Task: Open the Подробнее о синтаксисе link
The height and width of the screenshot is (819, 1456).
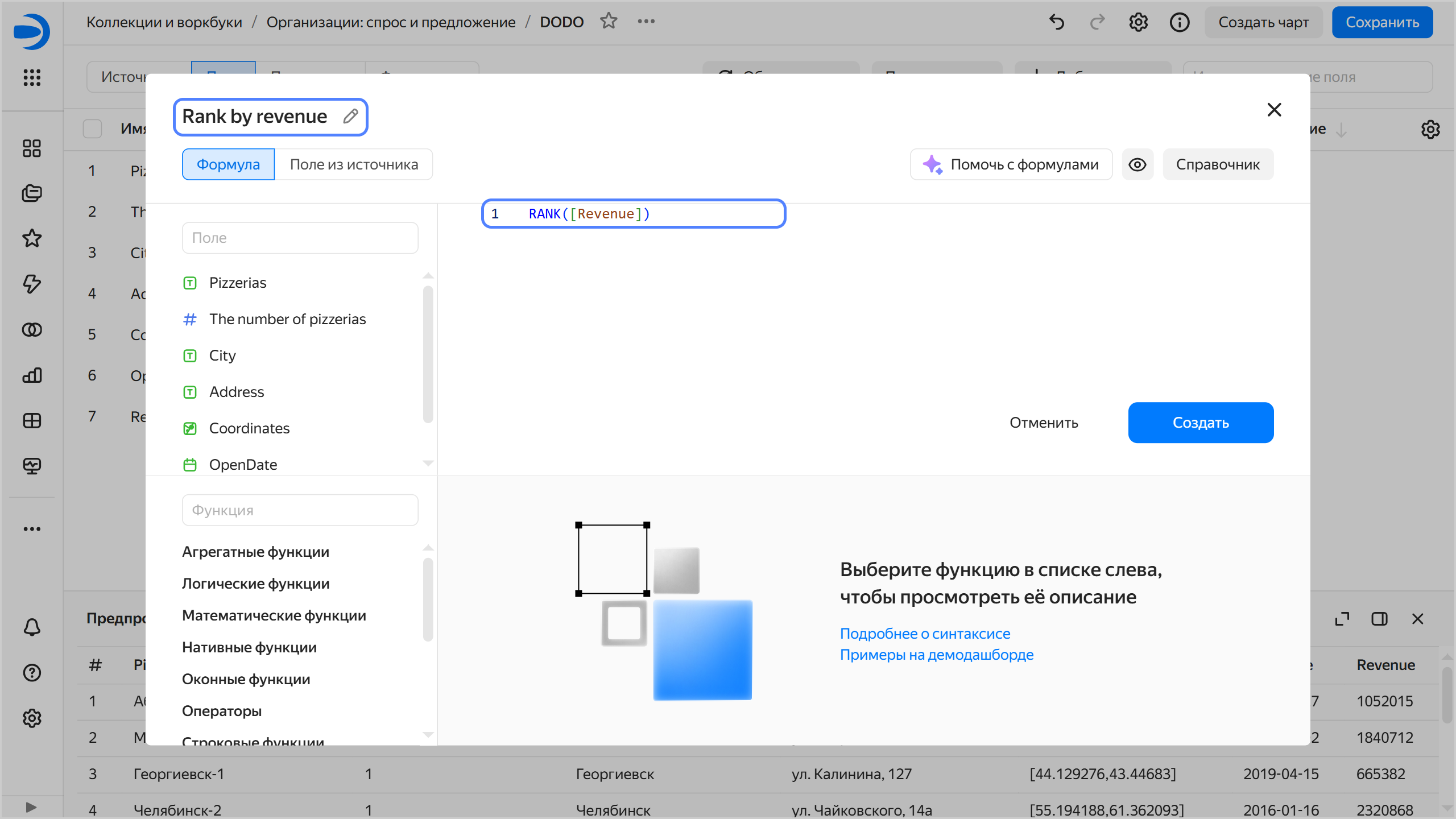Action: [x=925, y=634]
